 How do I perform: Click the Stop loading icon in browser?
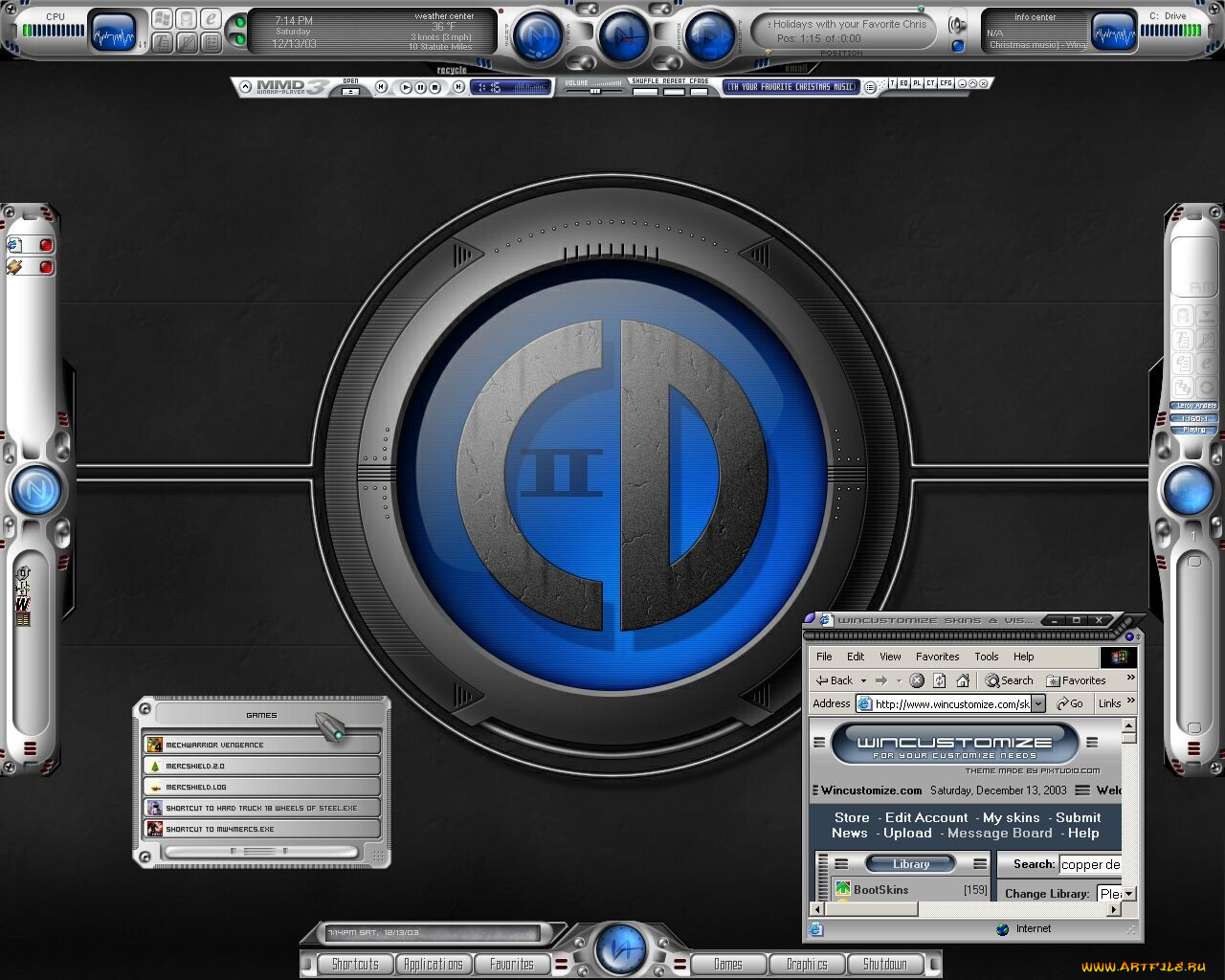pos(917,680)
